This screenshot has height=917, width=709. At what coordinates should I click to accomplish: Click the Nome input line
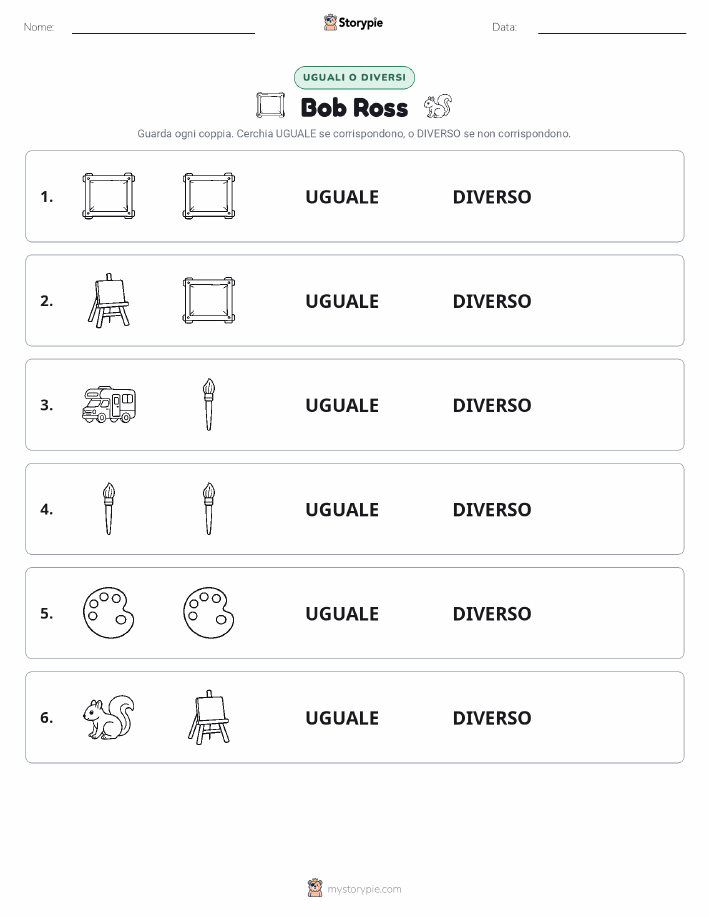pyautogui.click(x=163, y=28)
